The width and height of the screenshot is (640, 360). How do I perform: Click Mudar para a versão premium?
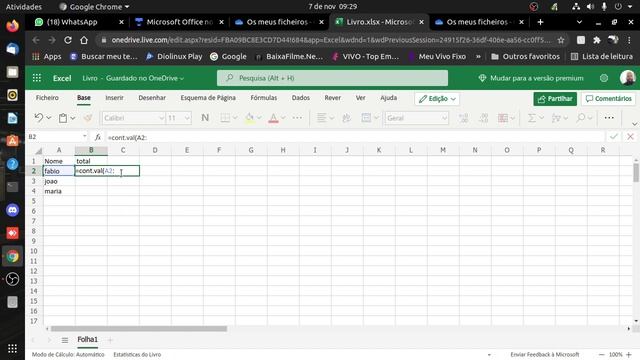(531, 78)
